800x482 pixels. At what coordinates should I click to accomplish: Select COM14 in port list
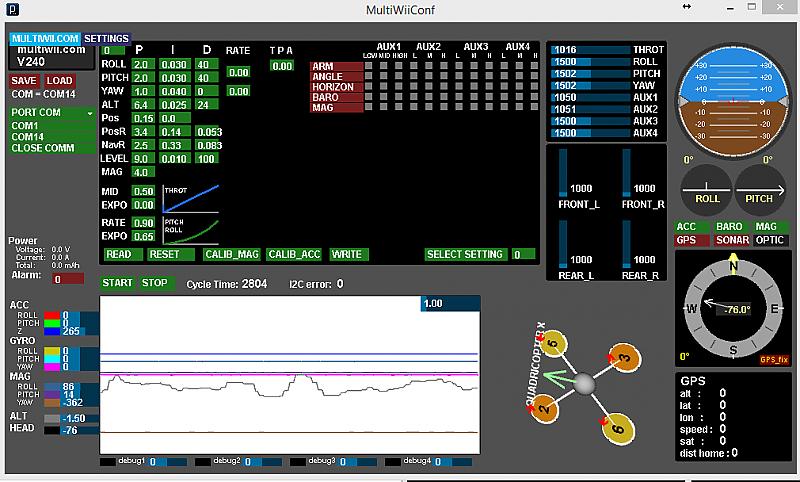coord(52,137)
